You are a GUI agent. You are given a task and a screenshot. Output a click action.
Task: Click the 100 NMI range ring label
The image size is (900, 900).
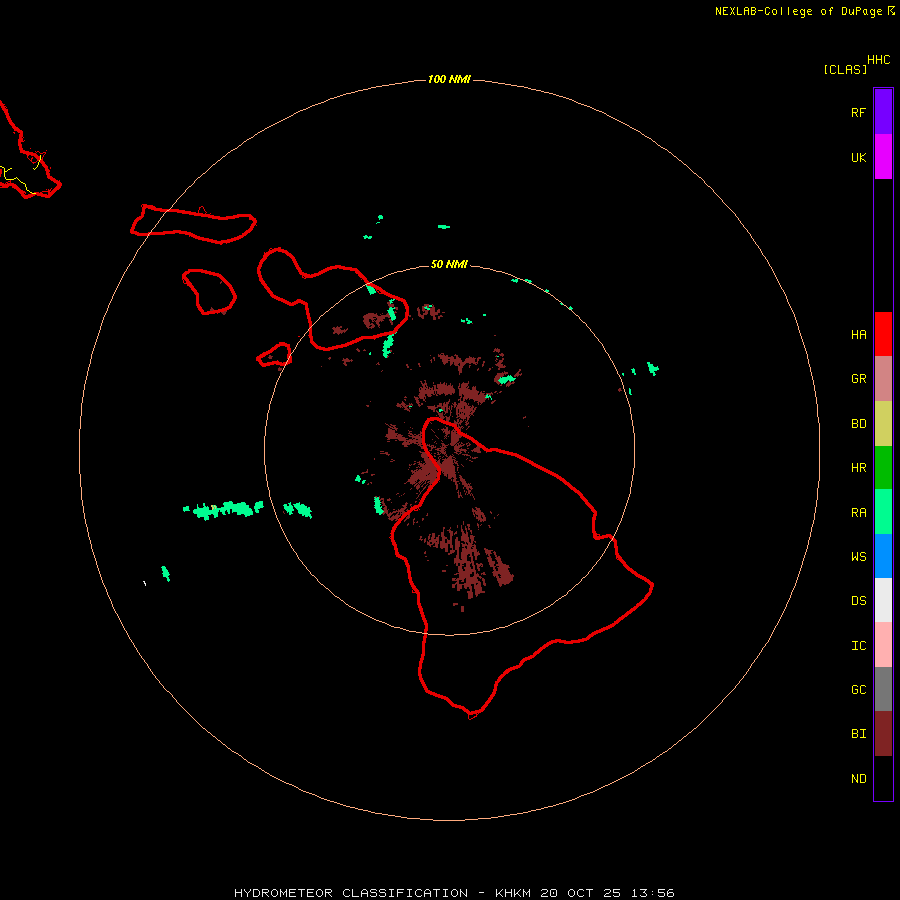[449, 79]
